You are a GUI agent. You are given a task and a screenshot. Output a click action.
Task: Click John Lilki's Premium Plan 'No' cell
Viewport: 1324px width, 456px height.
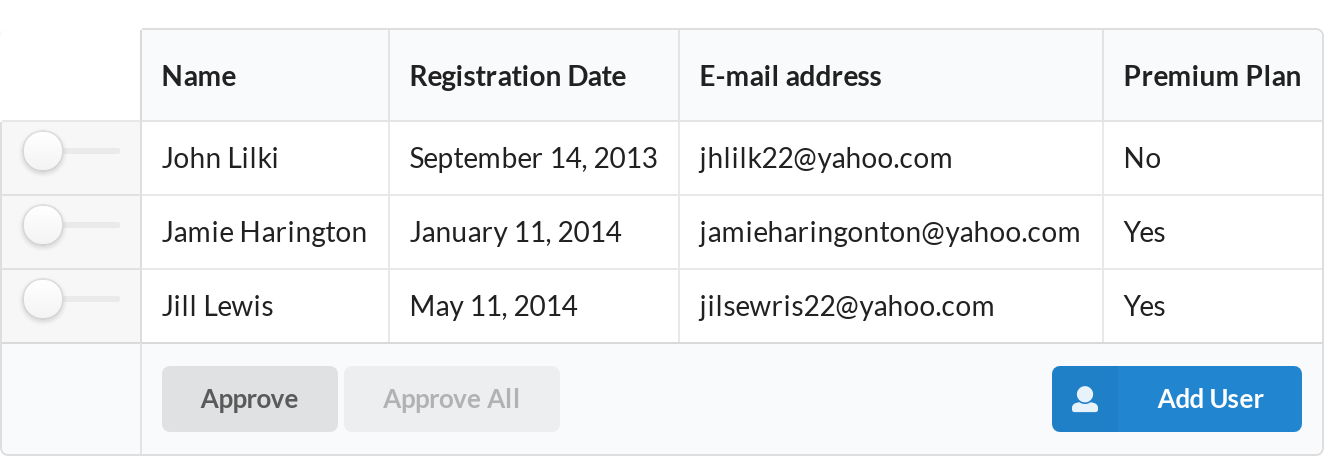[x=1213, y=158]
